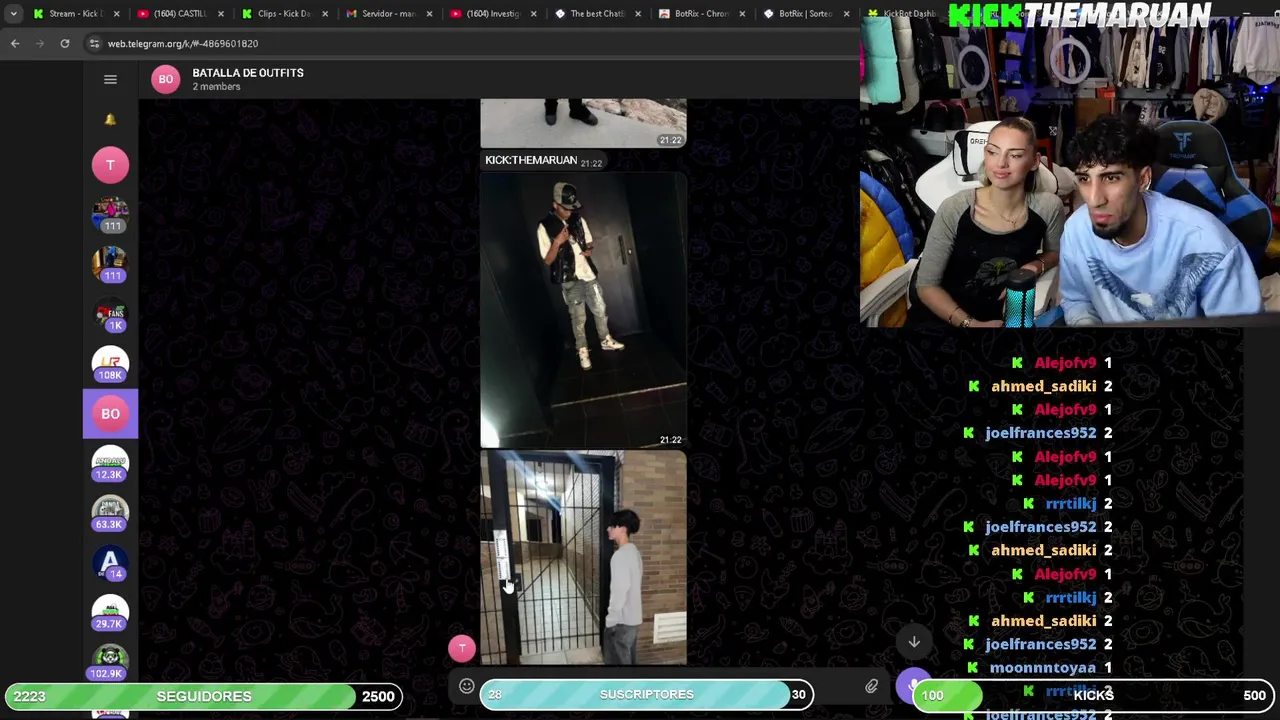The image size is (1280, 720).
Task: Close the '(1604) CASTILL' tab
Action: [221, 14]
